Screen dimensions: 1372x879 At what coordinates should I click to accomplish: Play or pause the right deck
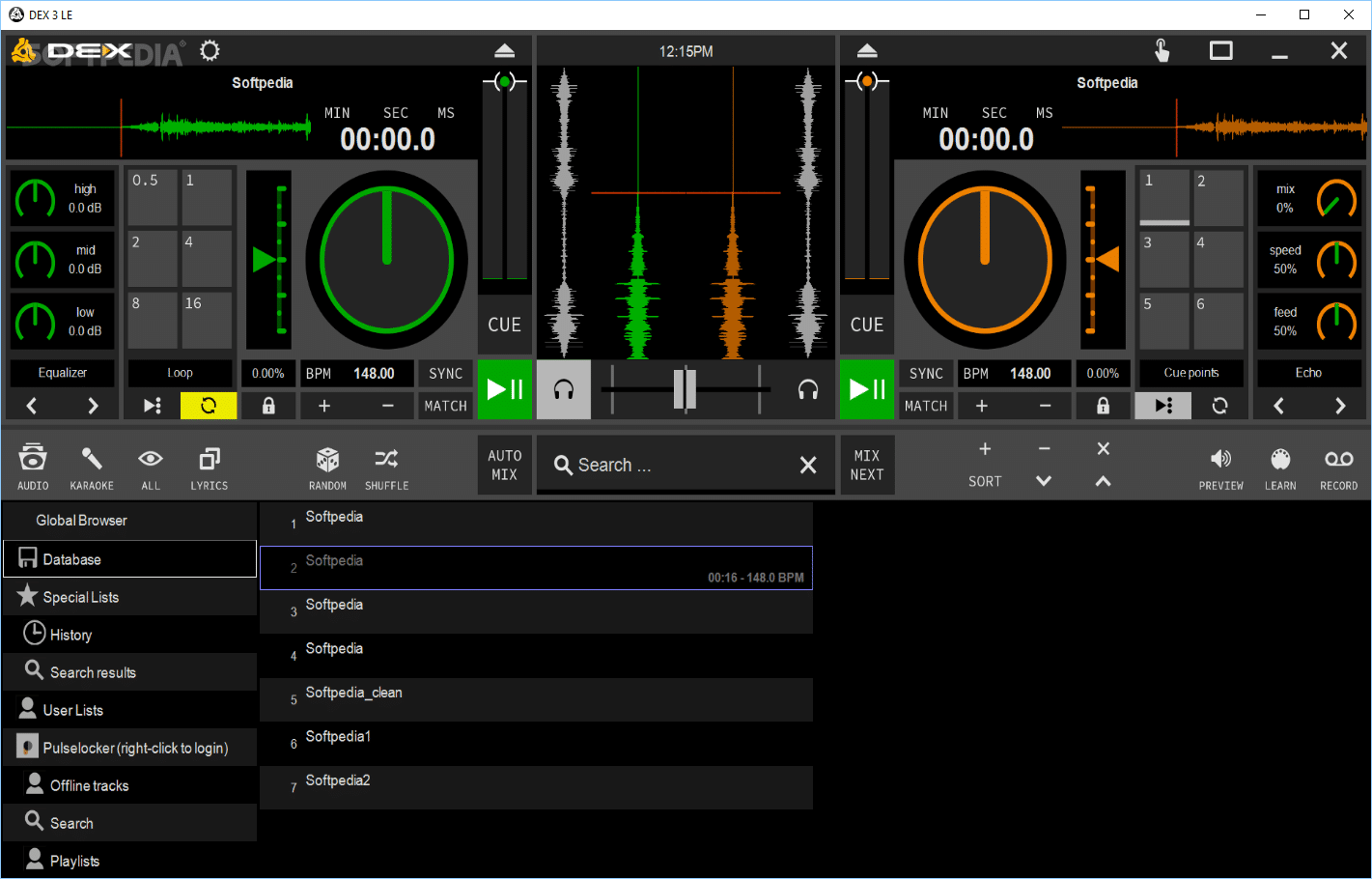pos(867,389)
